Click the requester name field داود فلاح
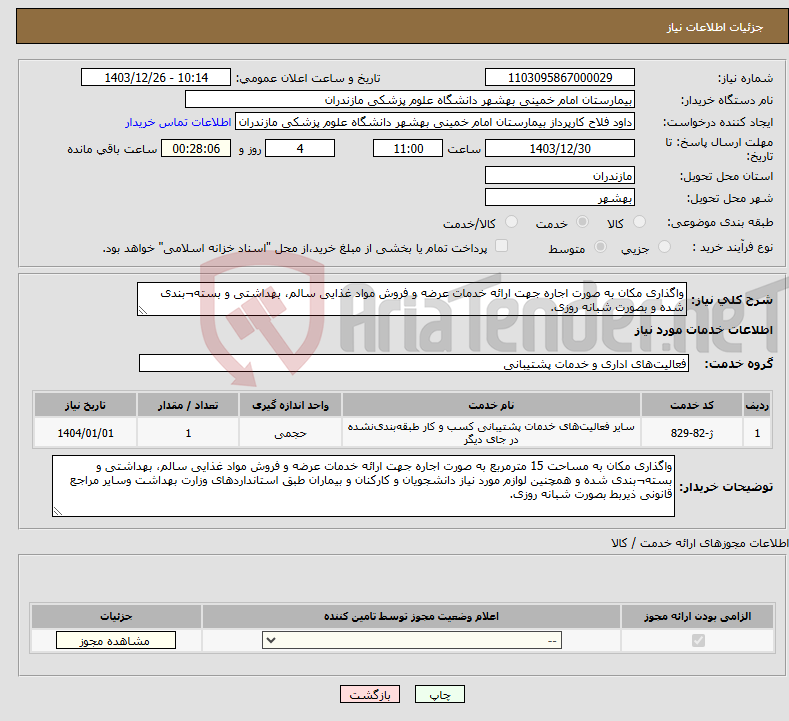Viewport: 789px width, 721px height. click(x=435, y=122)
